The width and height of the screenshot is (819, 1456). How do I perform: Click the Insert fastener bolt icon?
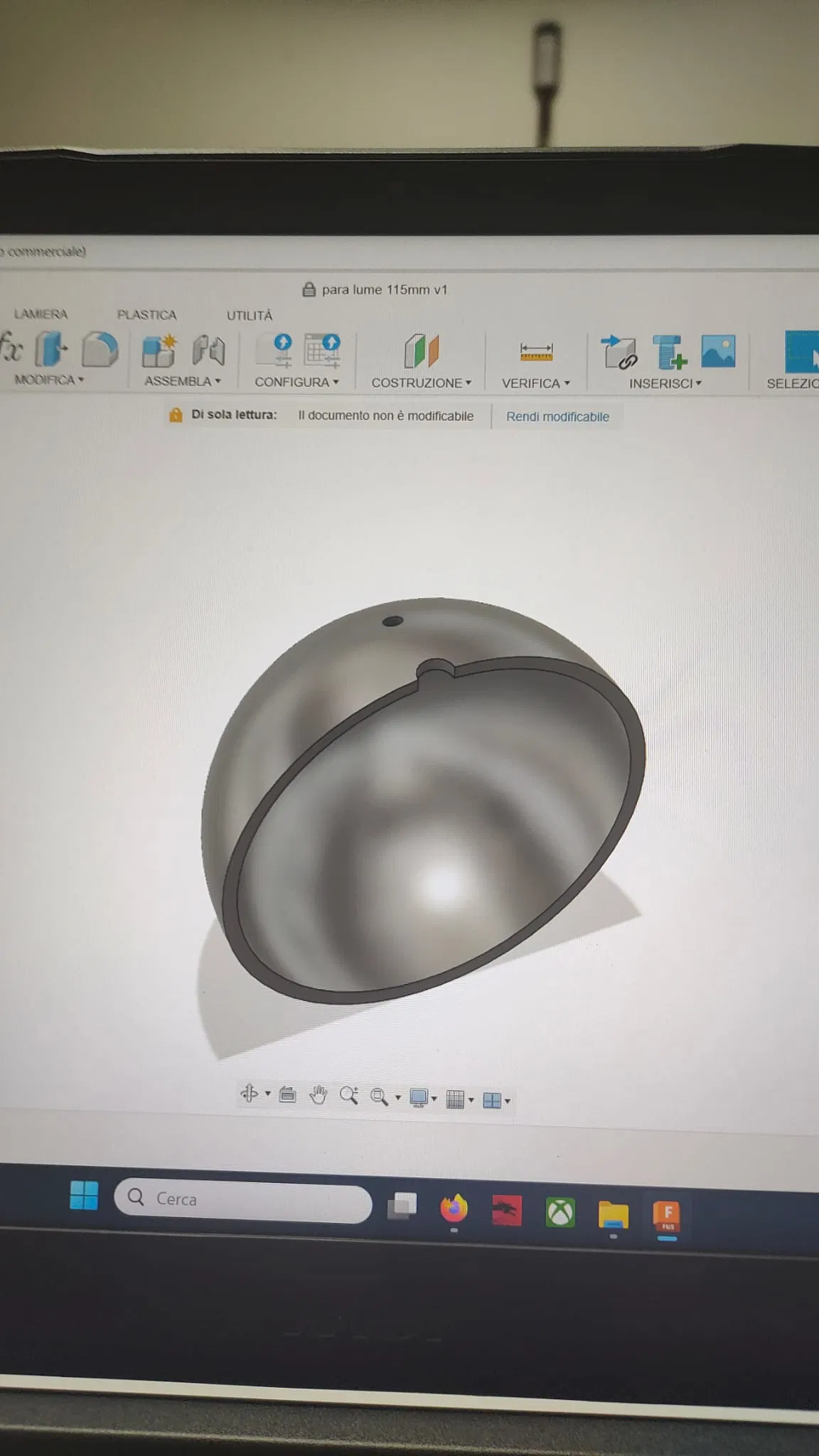coord(669,352)
